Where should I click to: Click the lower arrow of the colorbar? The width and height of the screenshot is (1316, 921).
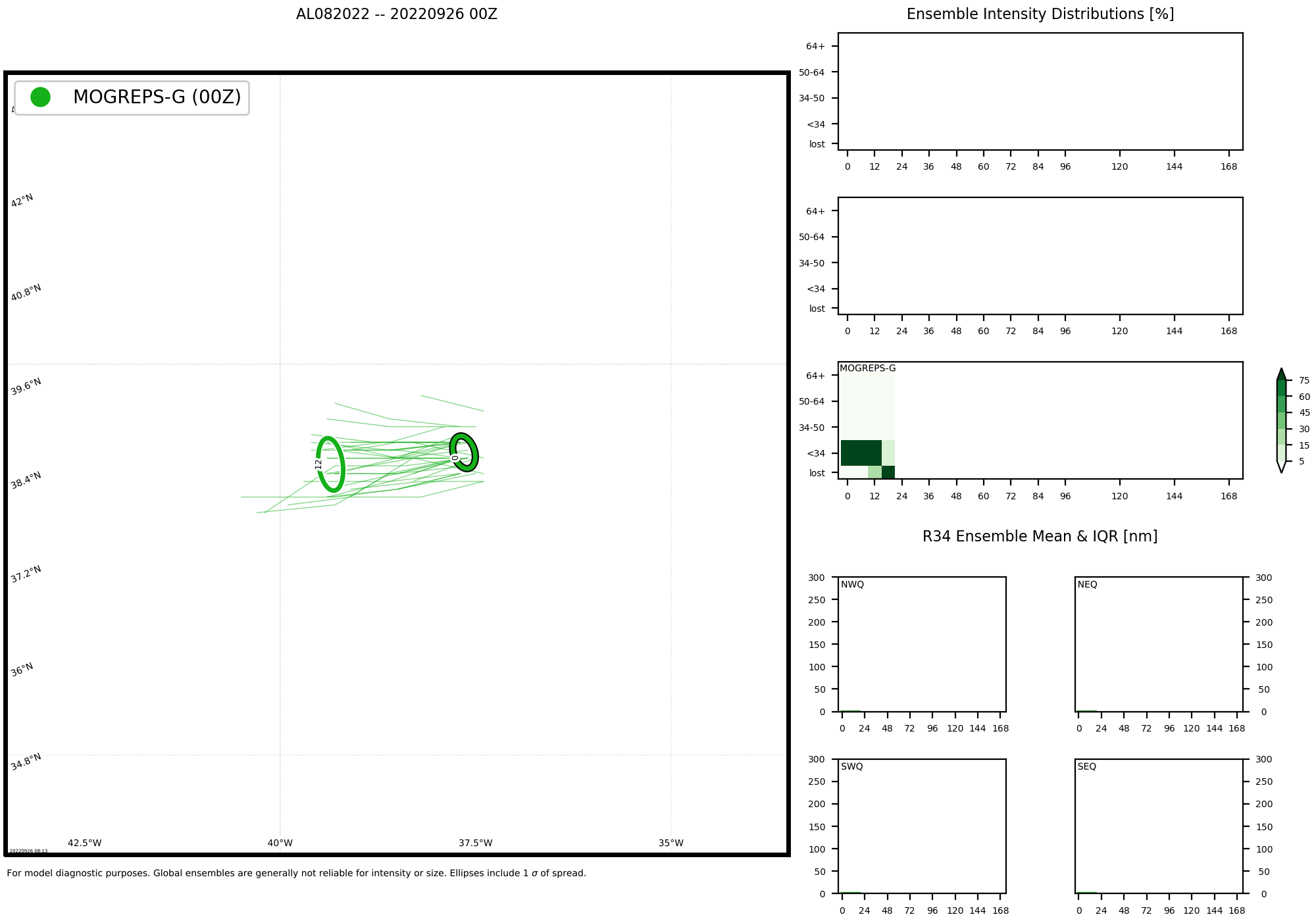tap(1281, 467)
